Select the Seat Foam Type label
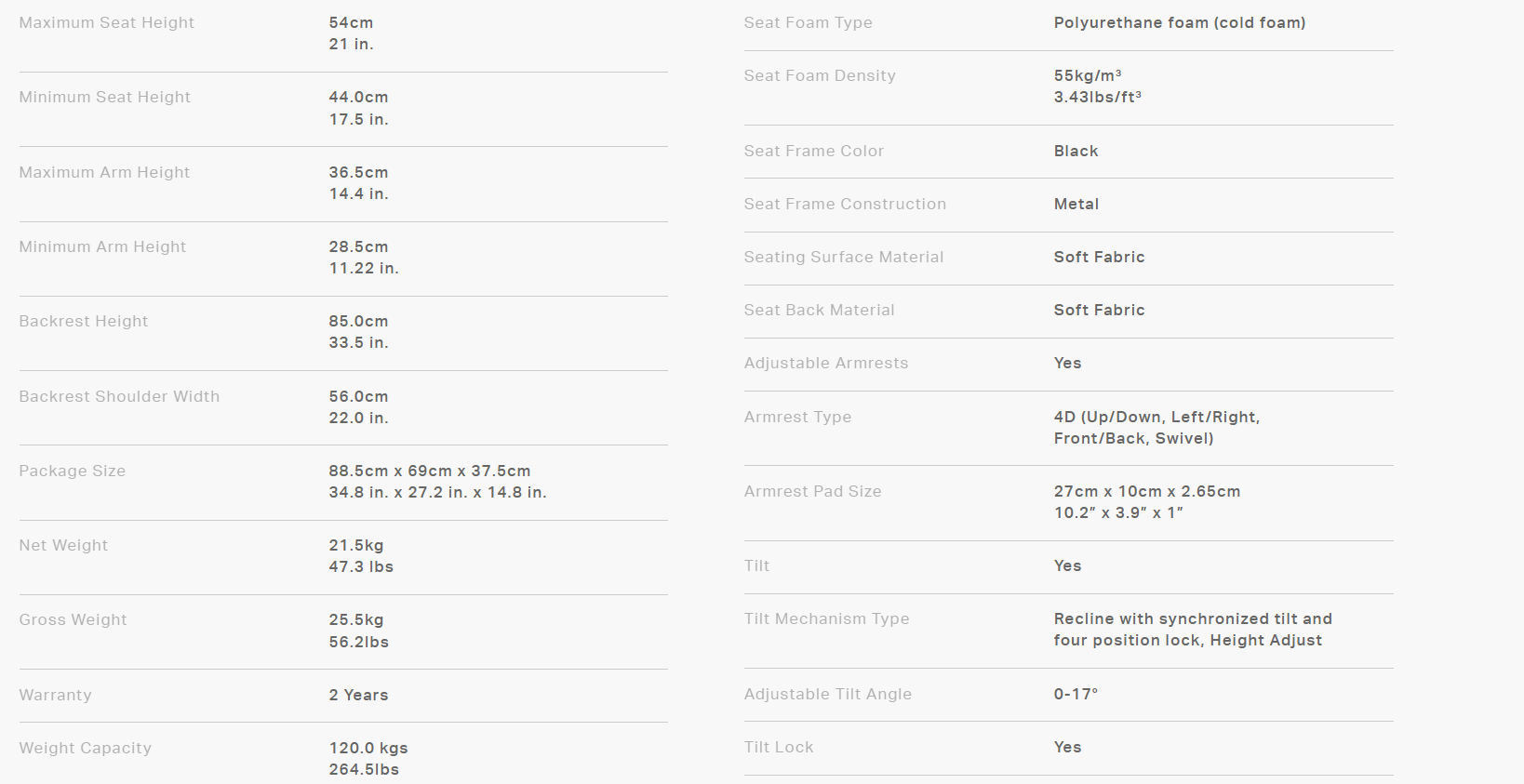This screenshot has height=784, width=1524. tap(808, 22)
